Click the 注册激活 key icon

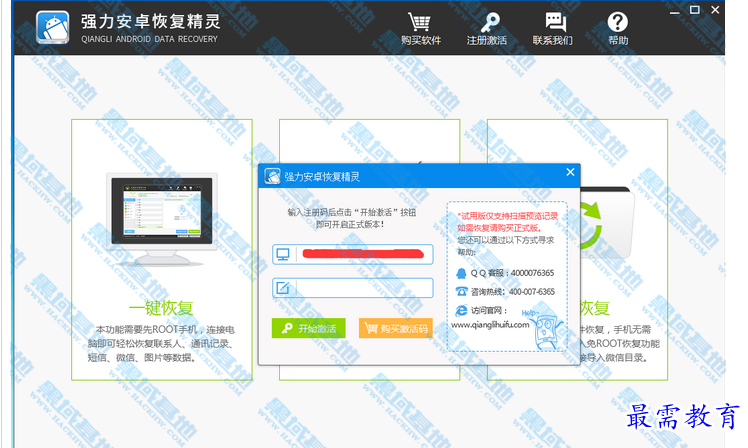pyautogui.click(x=488, y=22)
